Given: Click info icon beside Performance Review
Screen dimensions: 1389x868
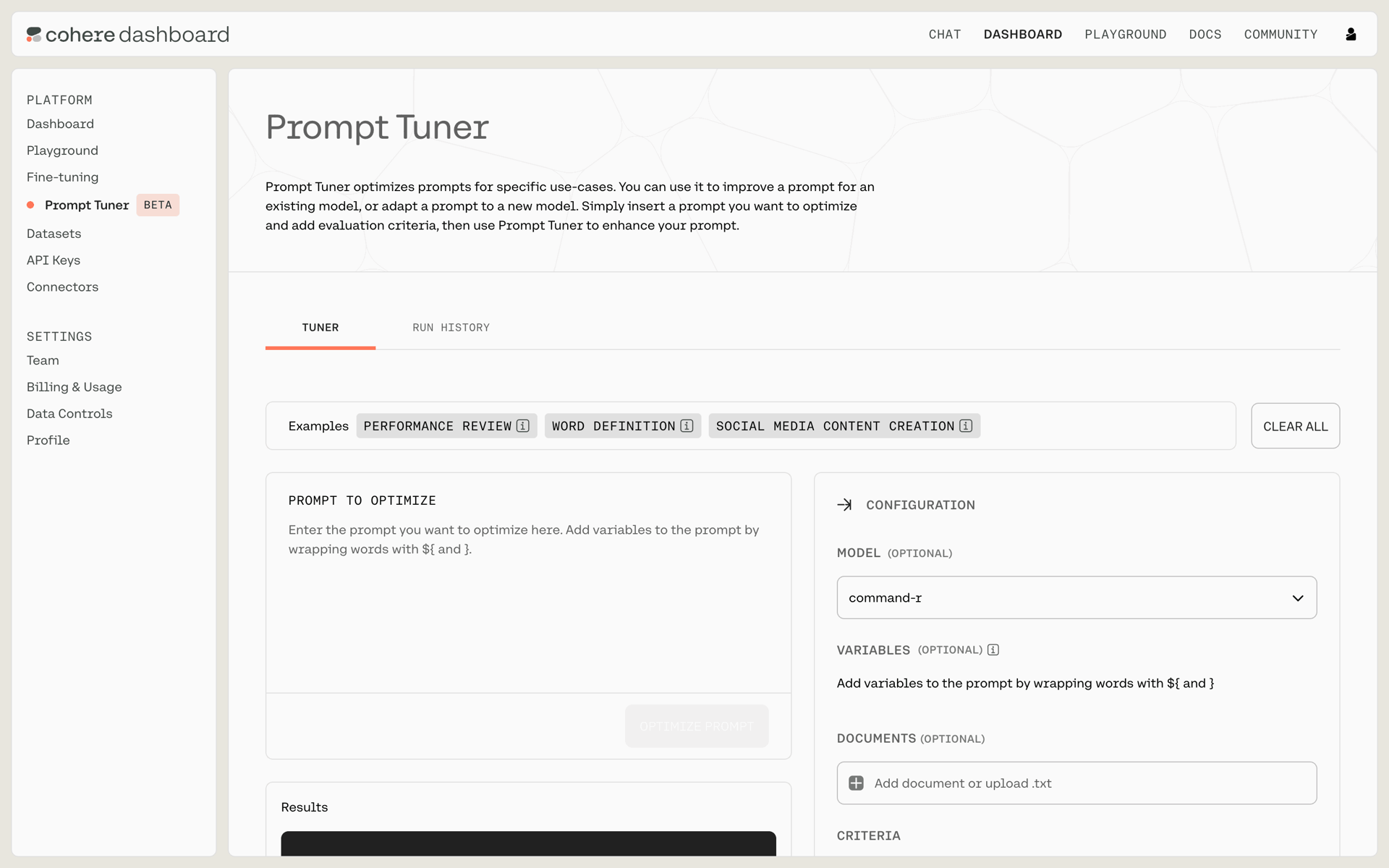Looking at the screenshot, I should pyautogui.click(x=523, y=426).
